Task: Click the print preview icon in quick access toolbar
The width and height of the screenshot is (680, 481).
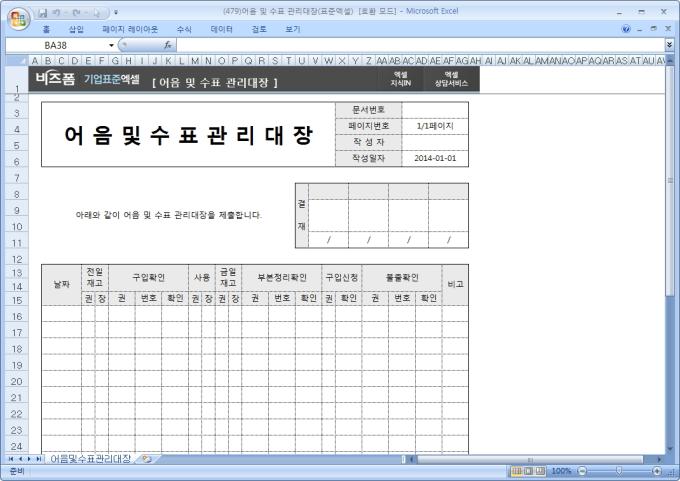Action: (96, 13)
